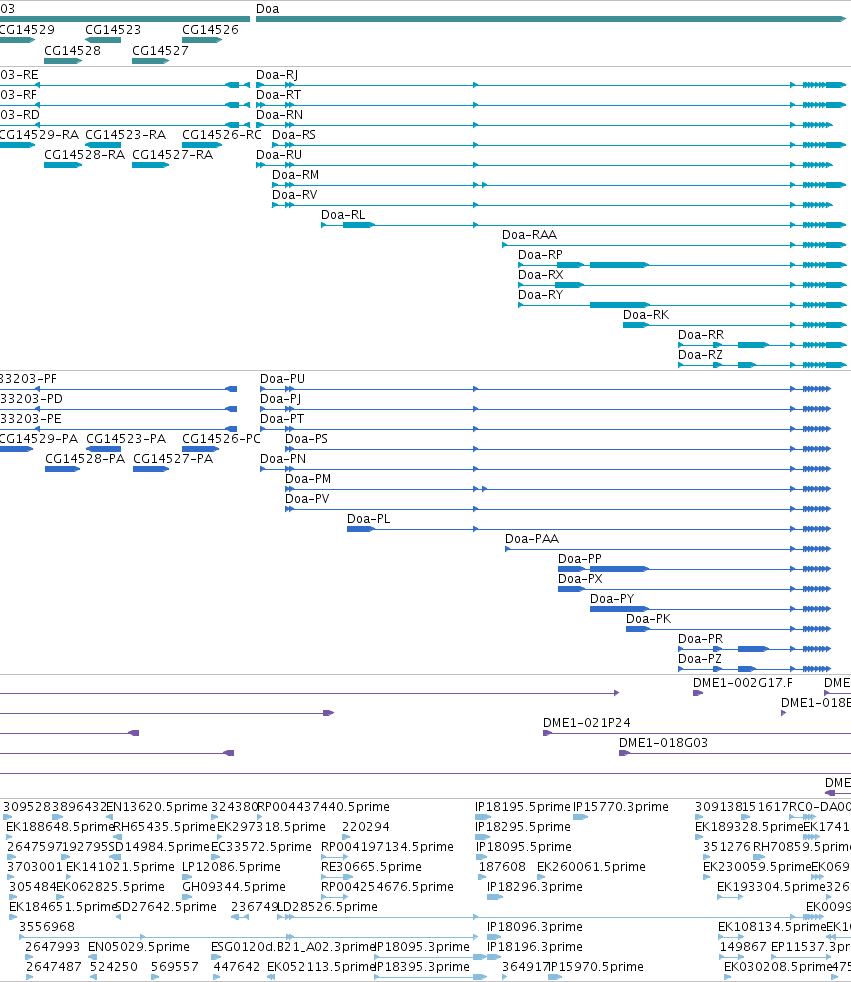Select the CG14528 gene label

[x=72, y=51]
